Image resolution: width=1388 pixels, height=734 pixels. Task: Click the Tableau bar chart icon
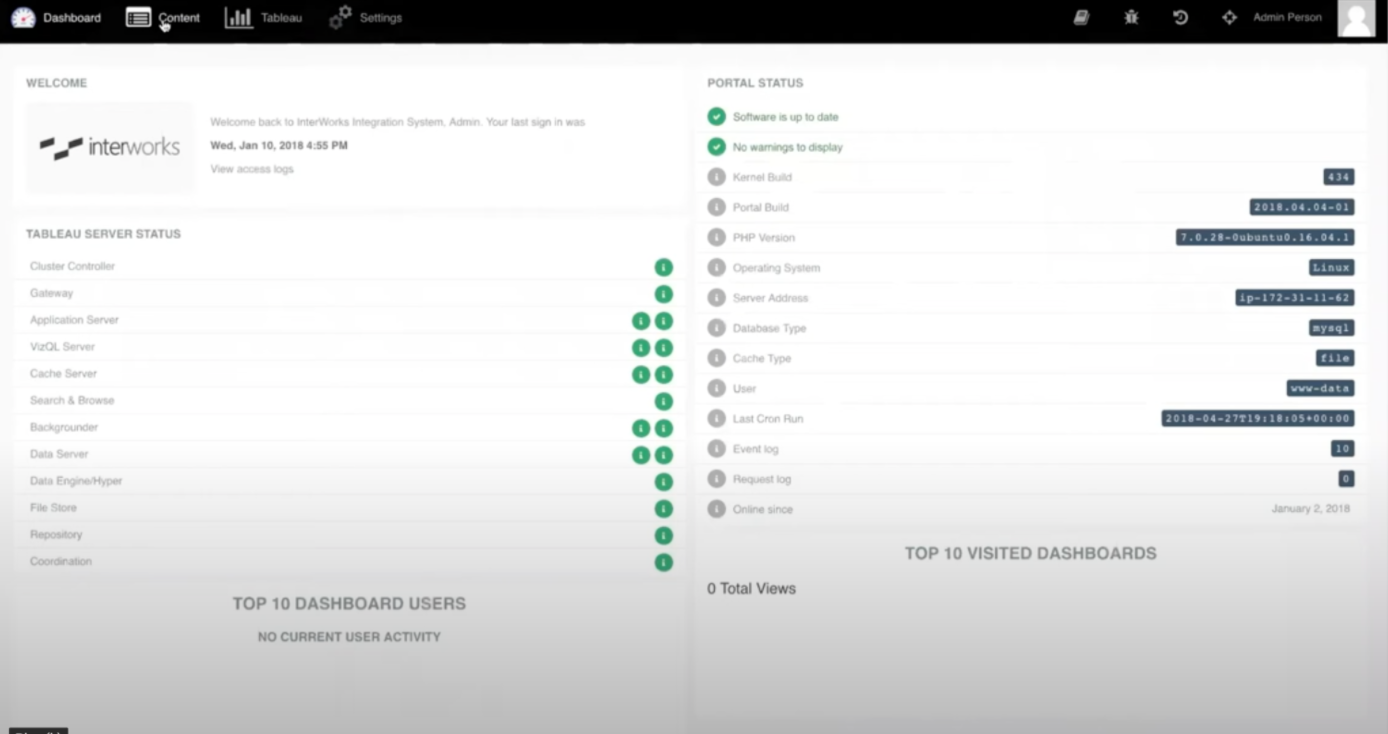point(238,18)
